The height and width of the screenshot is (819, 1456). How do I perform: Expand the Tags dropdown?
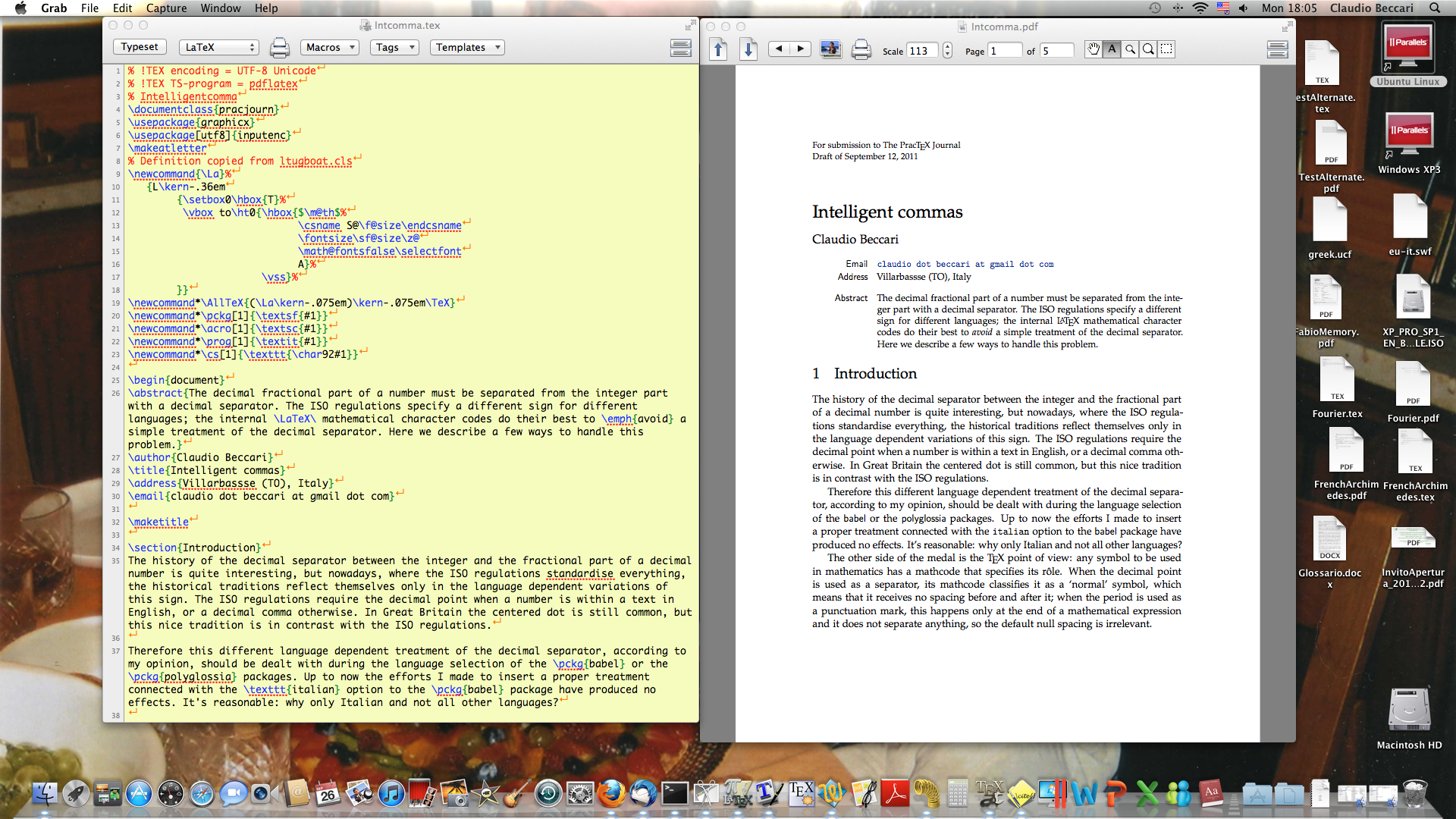coord(394,47)
